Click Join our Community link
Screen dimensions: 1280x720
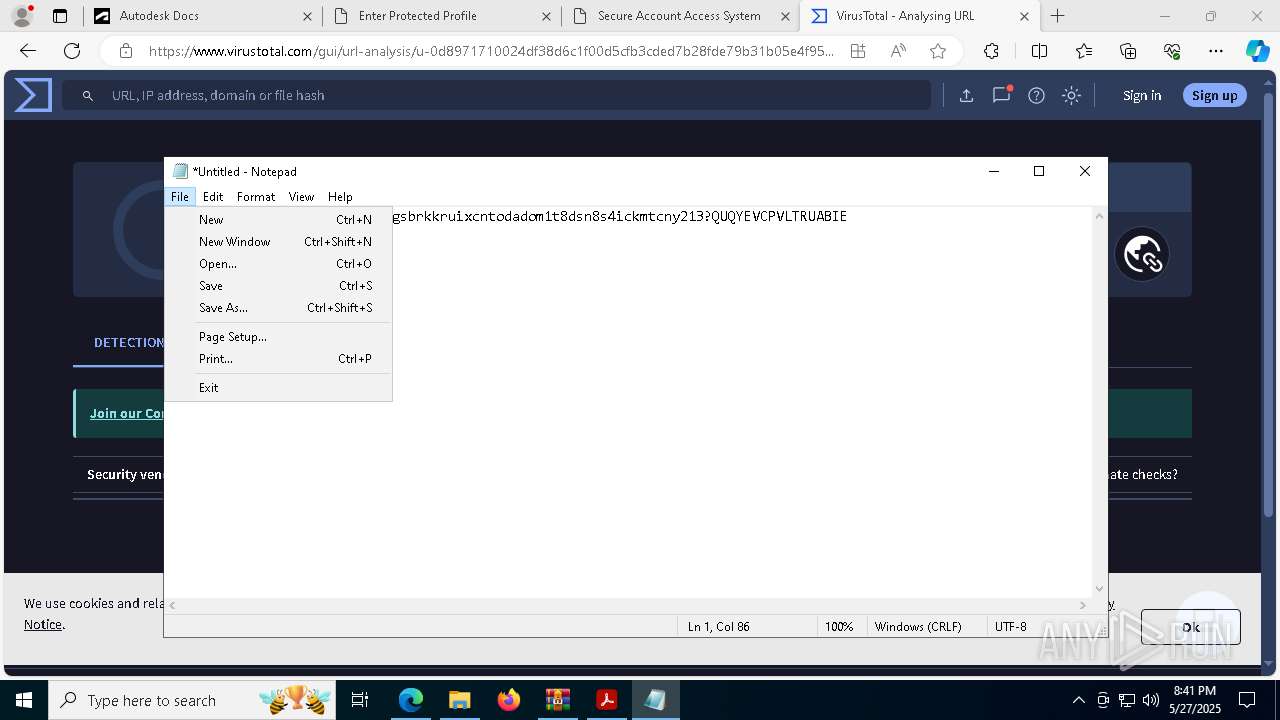point(126,413)
